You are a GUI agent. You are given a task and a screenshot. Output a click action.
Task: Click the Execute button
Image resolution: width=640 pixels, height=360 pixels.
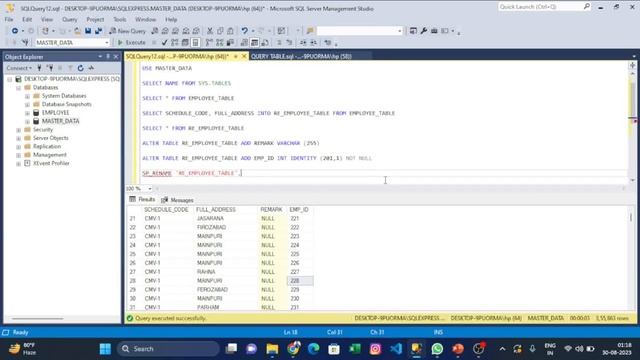point(131,42)
